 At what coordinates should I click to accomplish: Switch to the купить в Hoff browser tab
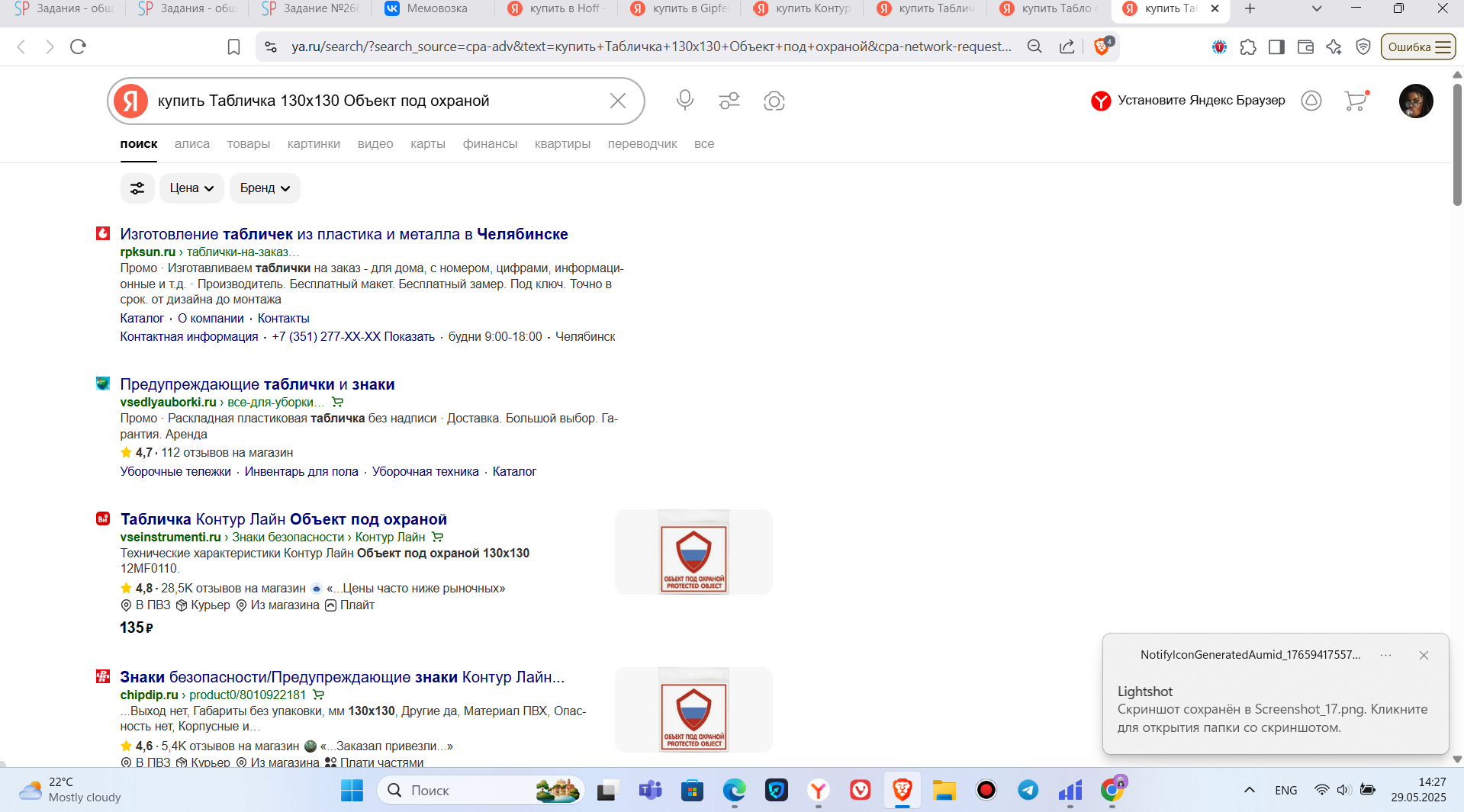(557, 8)
